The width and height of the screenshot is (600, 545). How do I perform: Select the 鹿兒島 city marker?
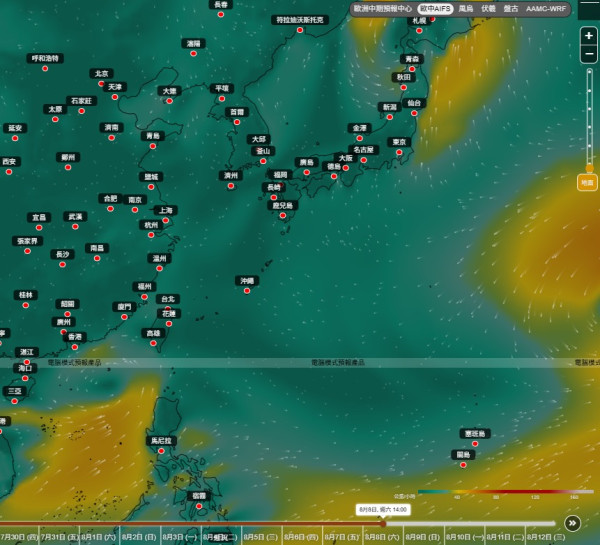[x=282, y=215]
